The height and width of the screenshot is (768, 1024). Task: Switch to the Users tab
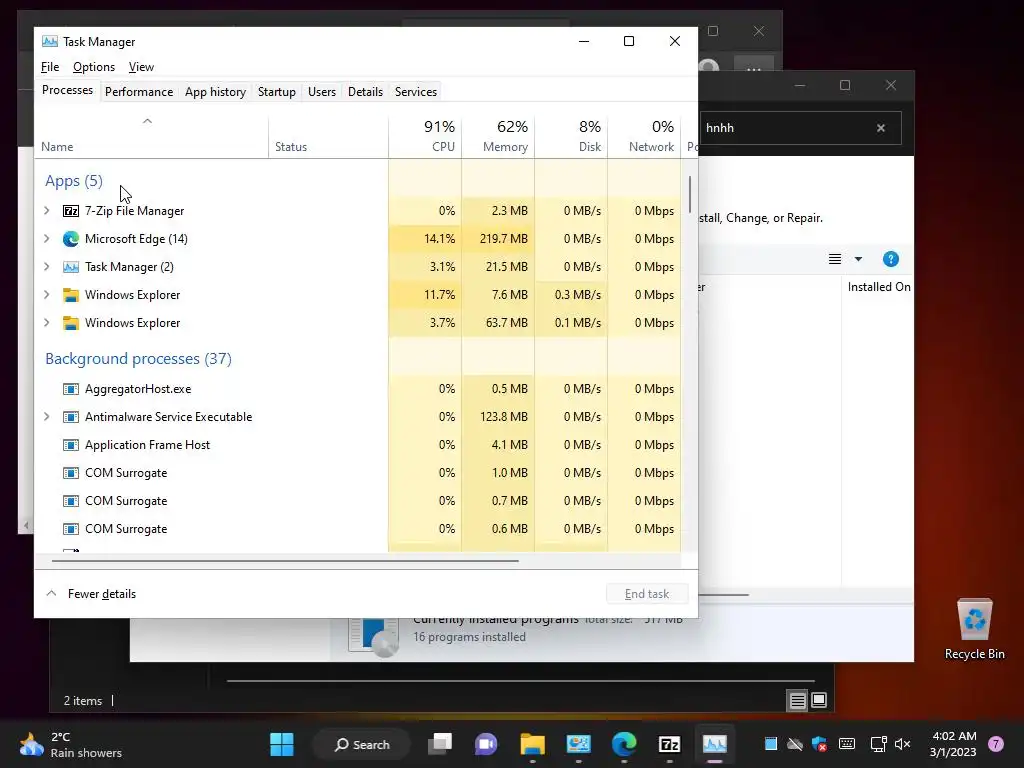pos(322,92)
